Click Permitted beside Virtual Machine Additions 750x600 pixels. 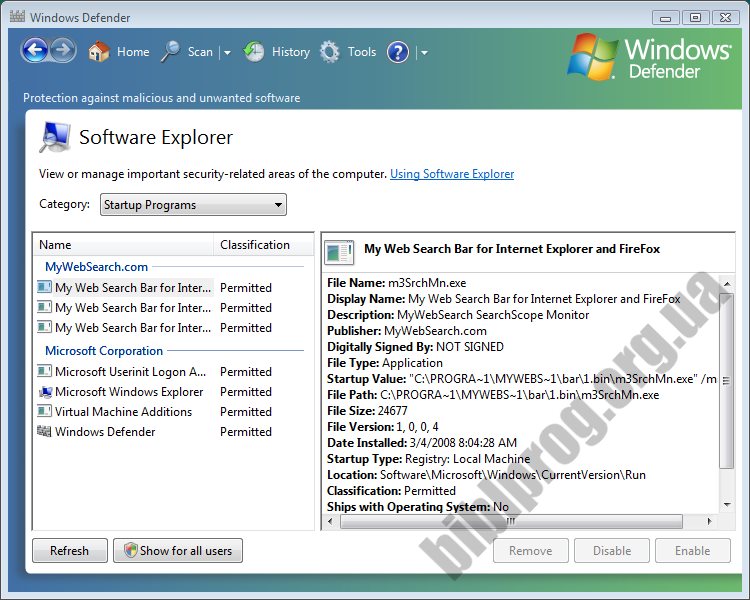(x=246, y=412)
